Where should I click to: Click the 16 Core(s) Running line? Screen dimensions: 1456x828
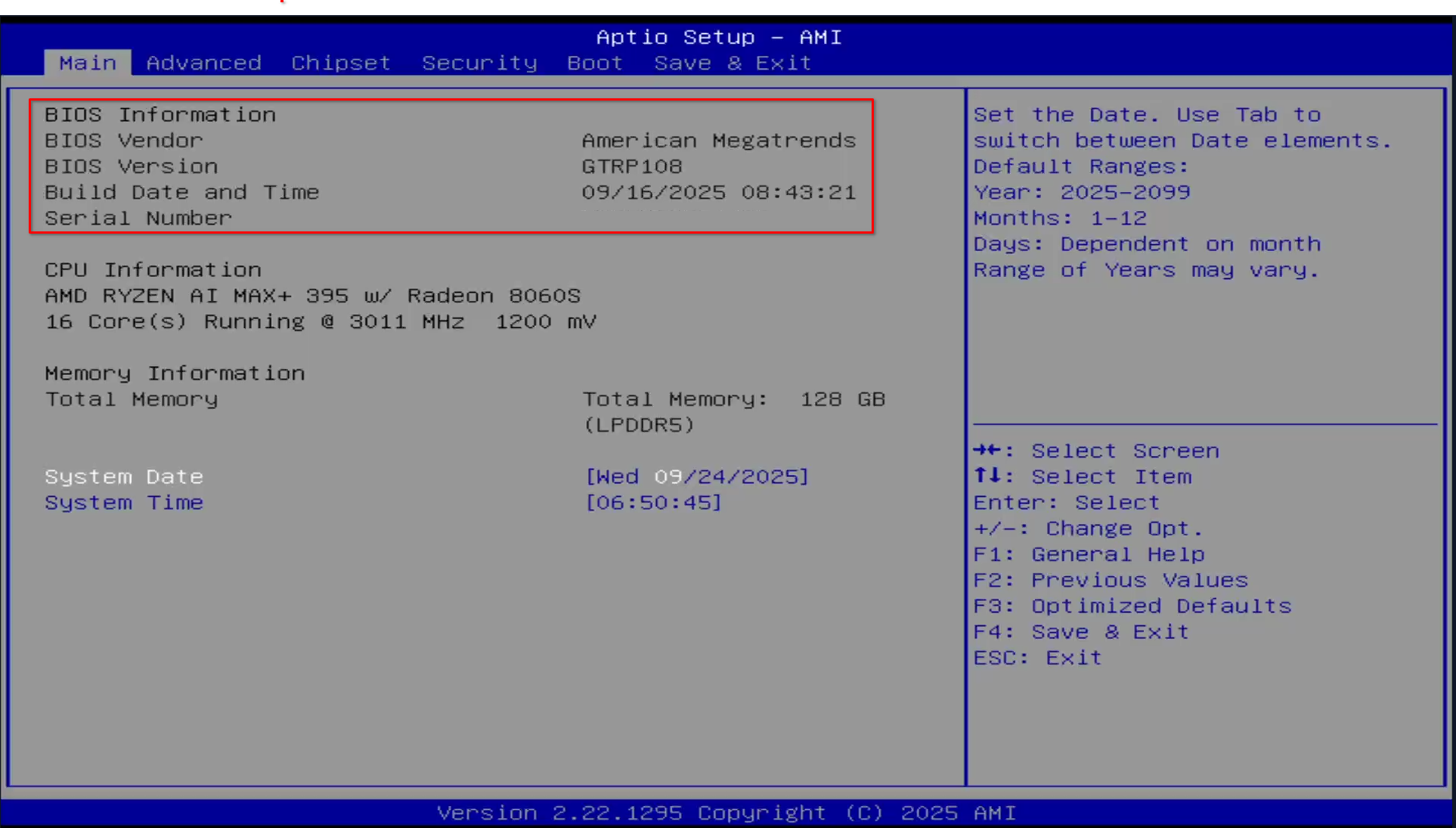pos(321,322)
